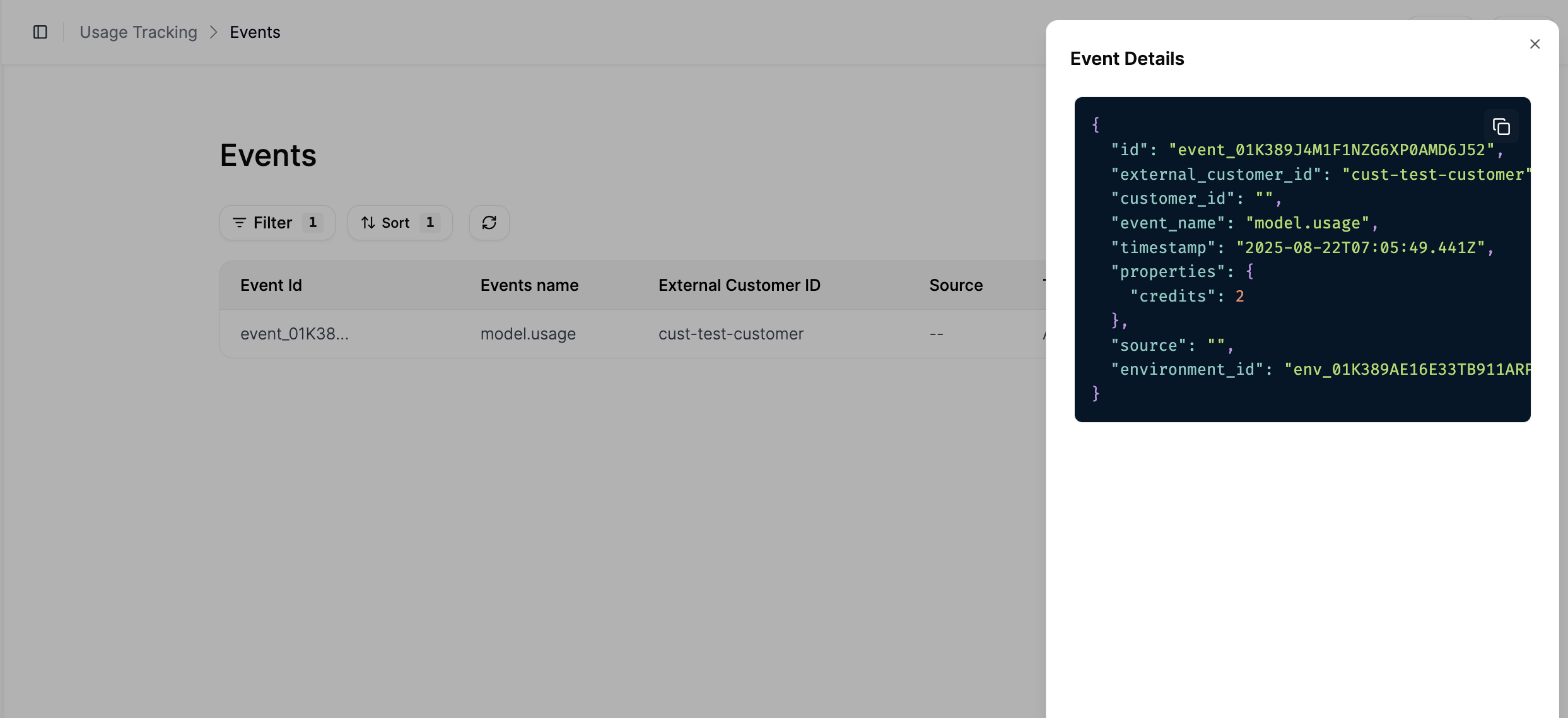Open the Sort button

(x=400, y=223)
